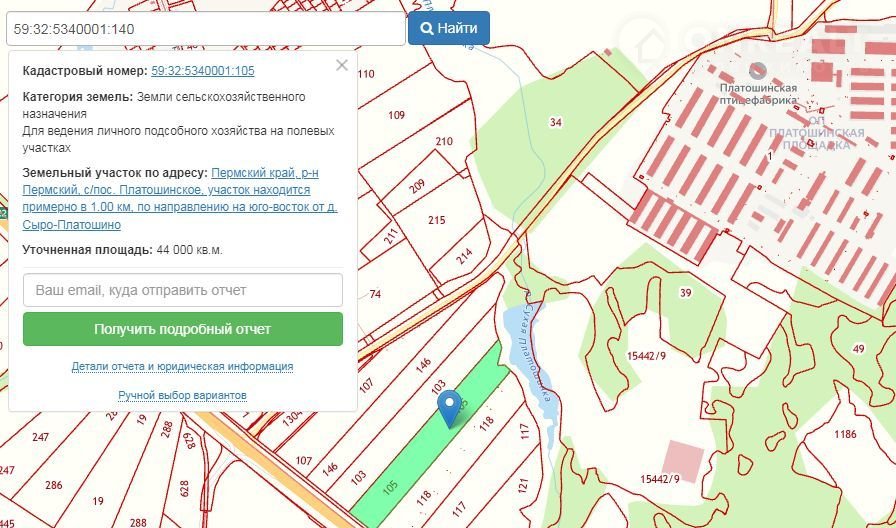The width and height of the screenshot is (896, 528).
Task: Select parcel 39 on the map
Action: coord(684,293)
